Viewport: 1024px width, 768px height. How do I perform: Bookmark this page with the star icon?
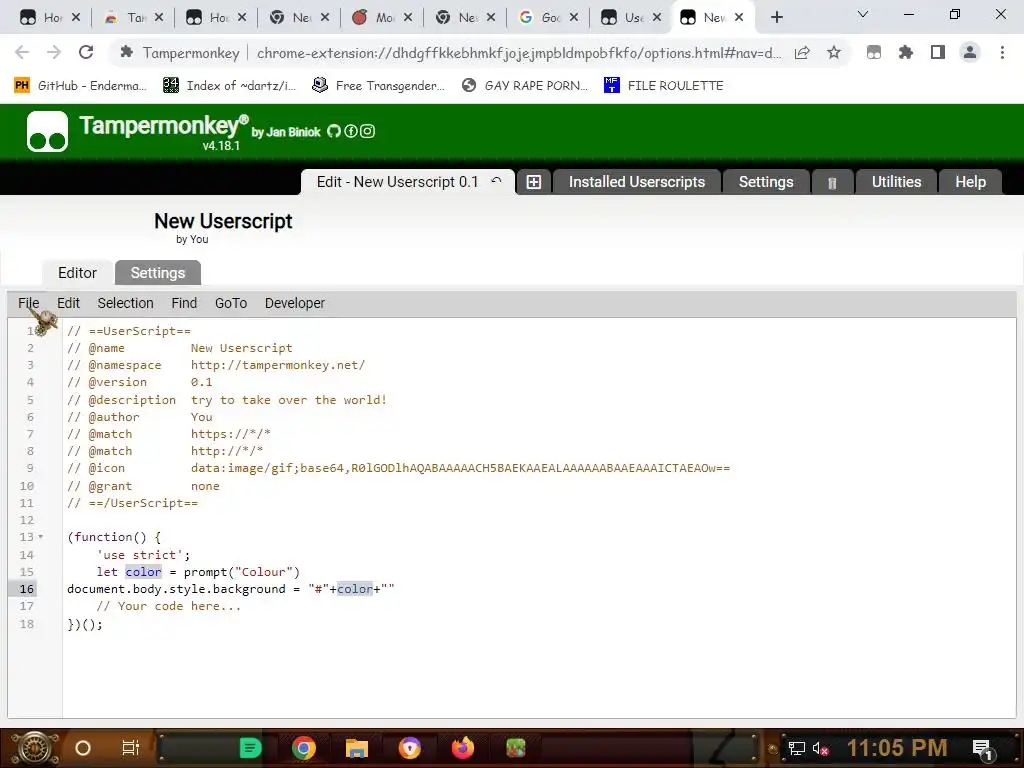[x=834, y=53]
